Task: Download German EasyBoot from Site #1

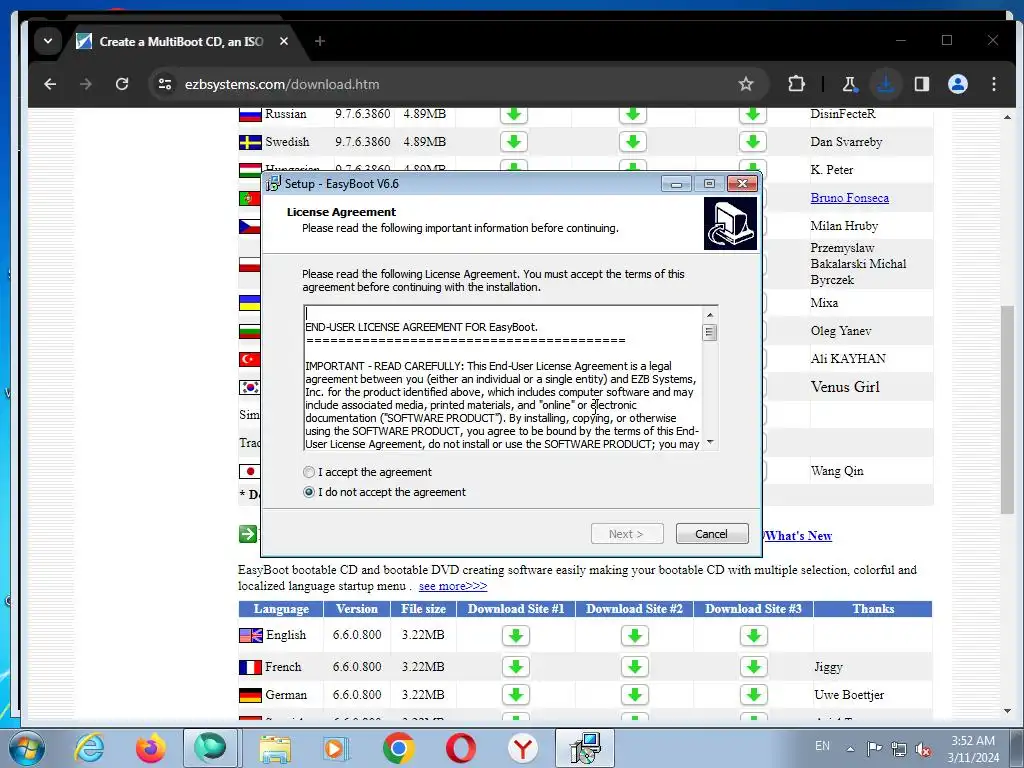Action: tap(515, 695)
